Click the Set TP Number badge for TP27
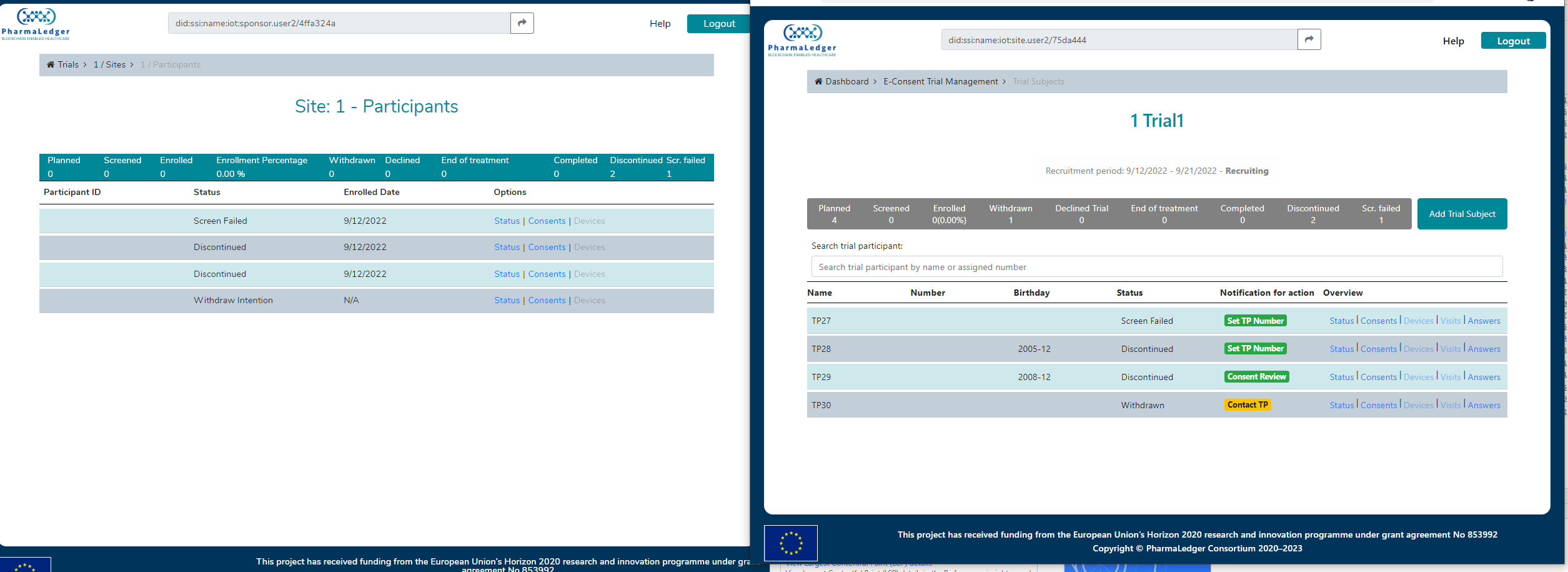1568x572 pixels. click(x=1256, y=320)
